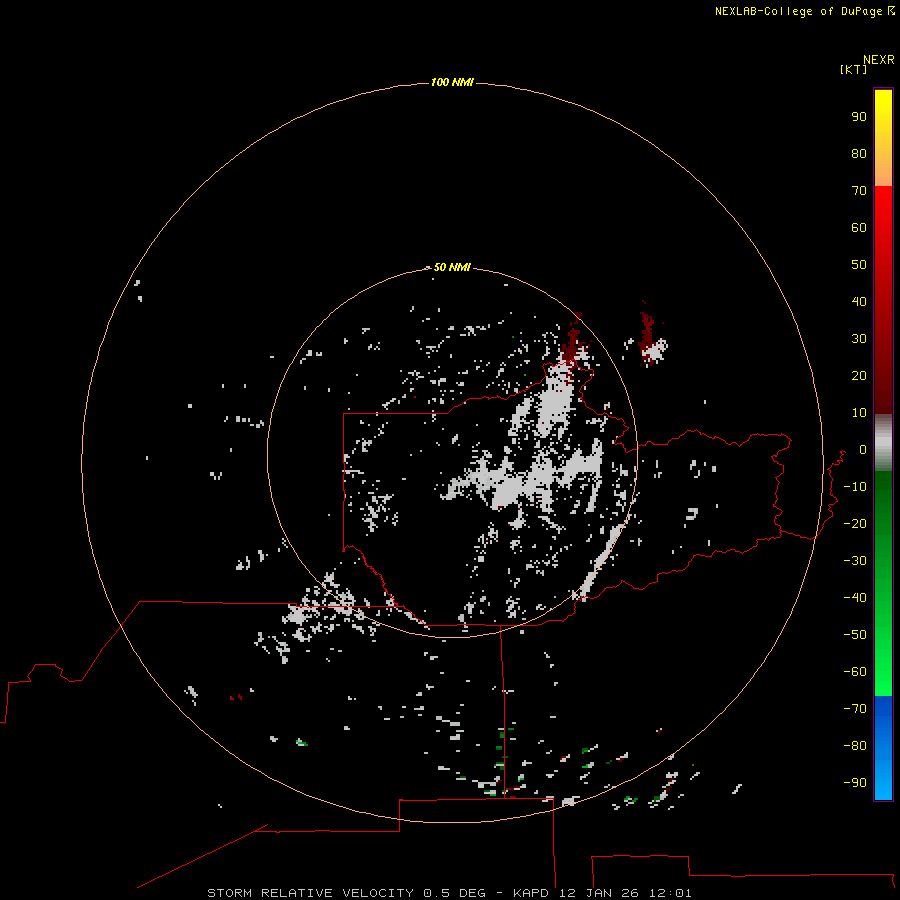Screen dimensions: 900x900
Task: Click the positive 10 knots scale label
Action: pos(859,413)
